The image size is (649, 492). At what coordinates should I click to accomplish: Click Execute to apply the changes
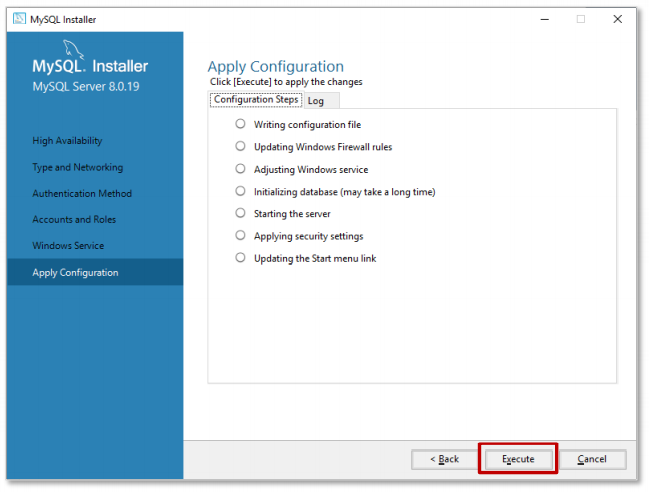pyautogui.click(x=518, y=459)
